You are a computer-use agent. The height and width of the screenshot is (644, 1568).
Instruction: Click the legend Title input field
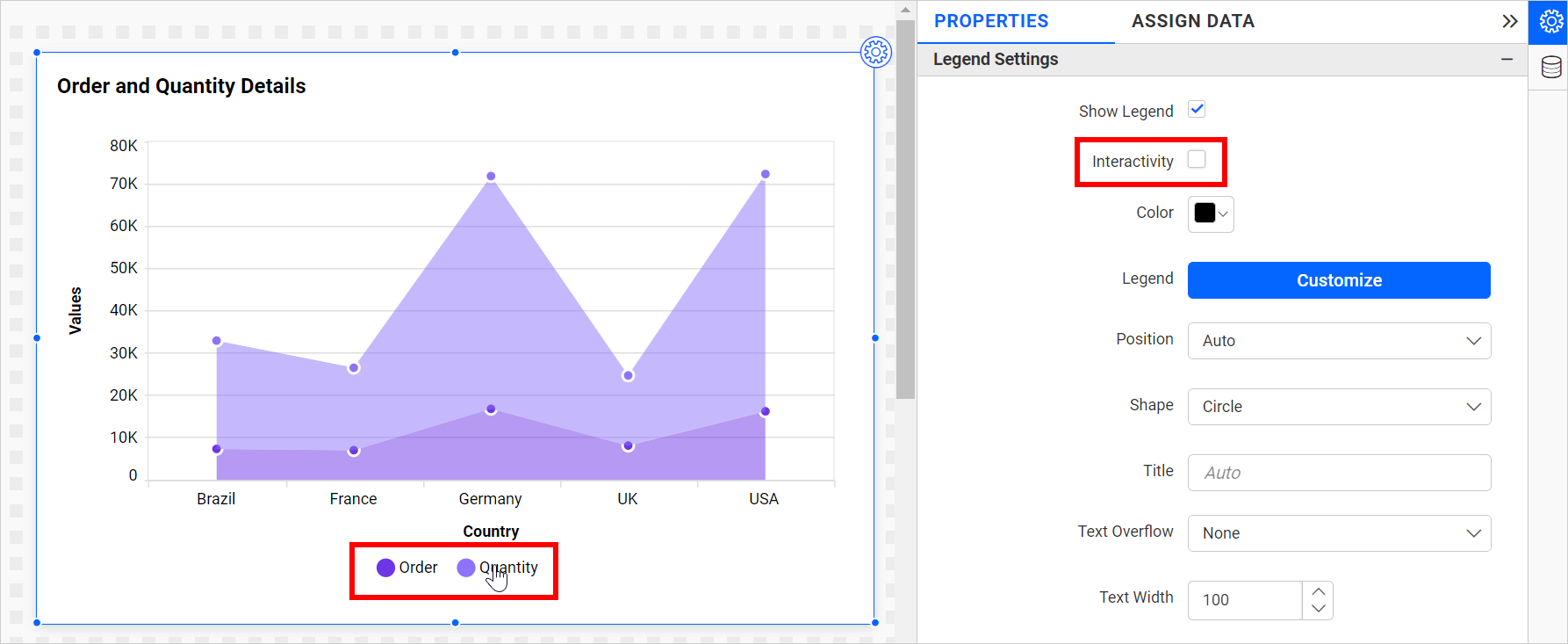tap(1339, 473)
